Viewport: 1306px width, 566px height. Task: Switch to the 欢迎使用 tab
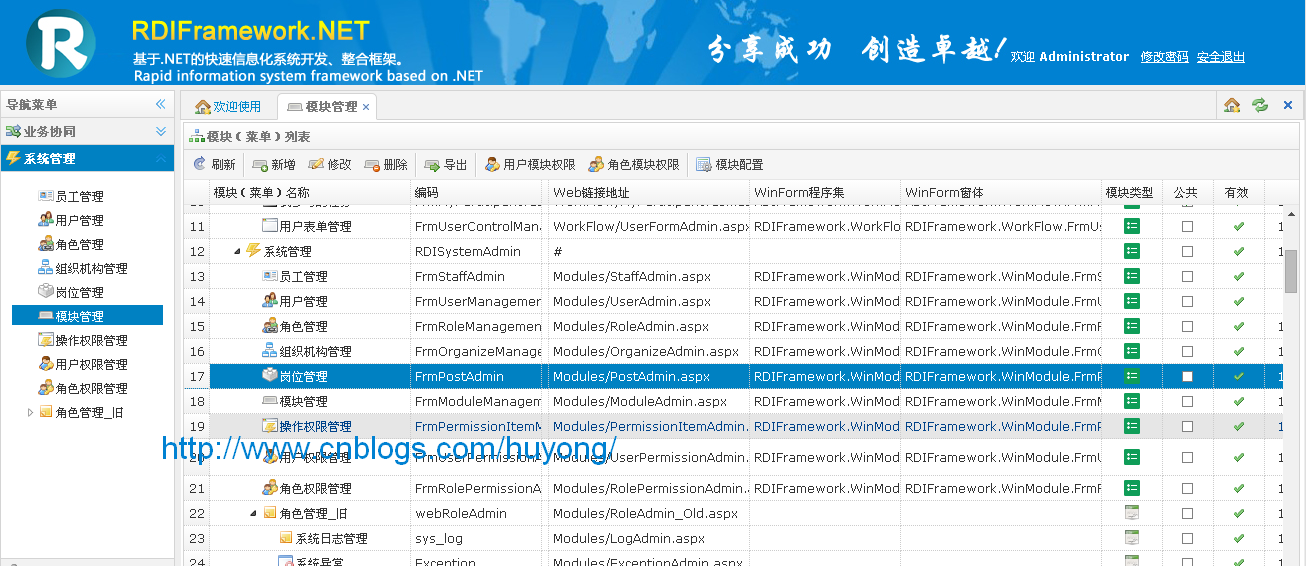[x=228, y=107]
